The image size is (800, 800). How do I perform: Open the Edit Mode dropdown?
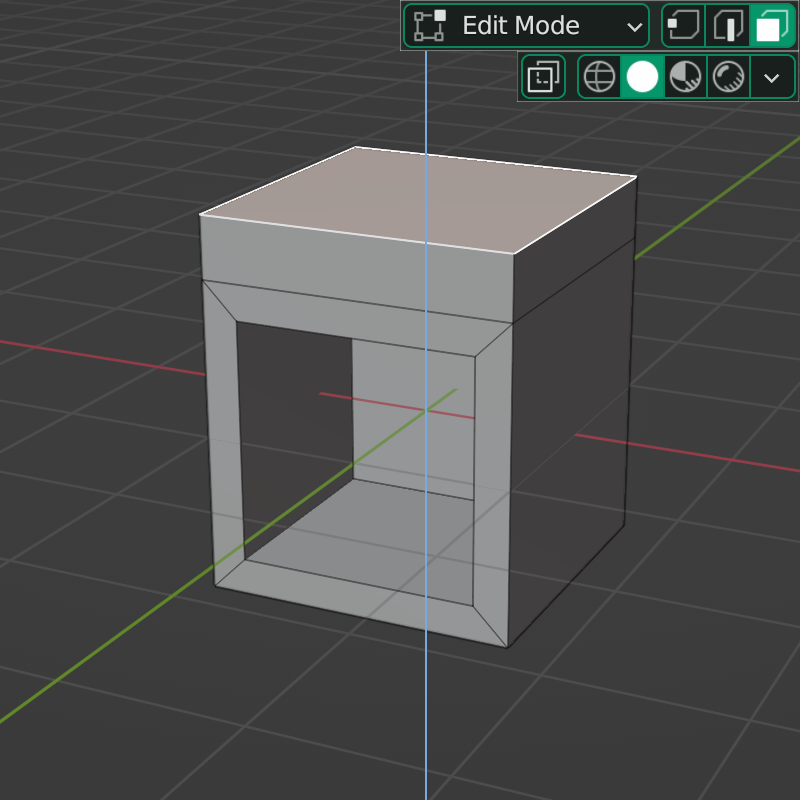(x=526, y=26)
